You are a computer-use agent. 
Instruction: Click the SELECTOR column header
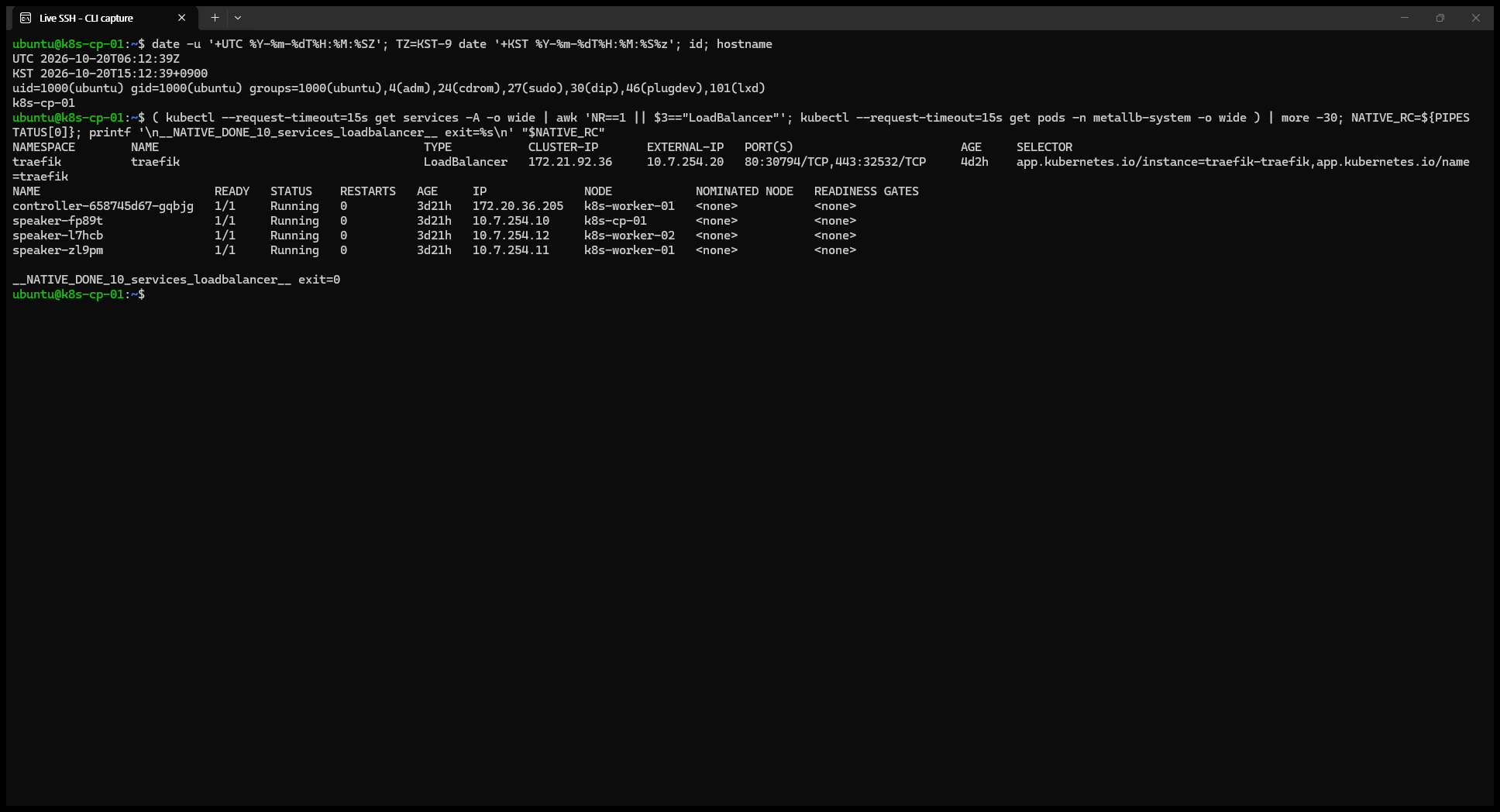1044,147
